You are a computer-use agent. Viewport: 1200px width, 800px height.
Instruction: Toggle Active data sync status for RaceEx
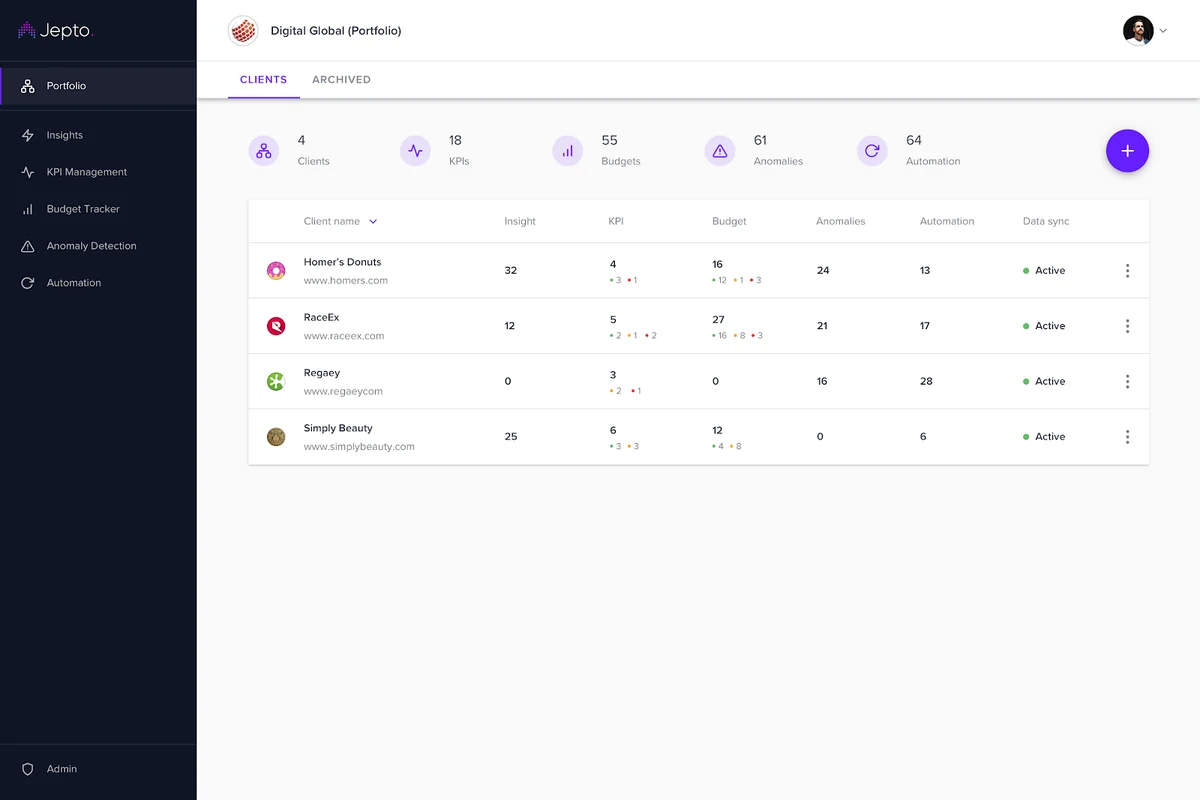(1043, 325)
